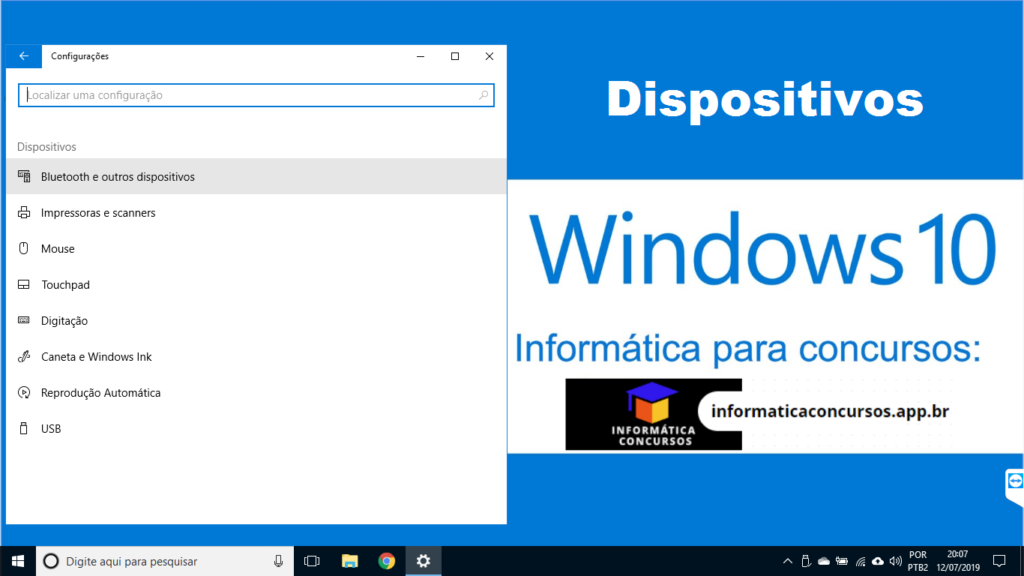The height and width of the screenshot is (576, 1024).
Task: Click the Reprodução Automática icon
Action: pyautogui.click(x=24, y=393)
